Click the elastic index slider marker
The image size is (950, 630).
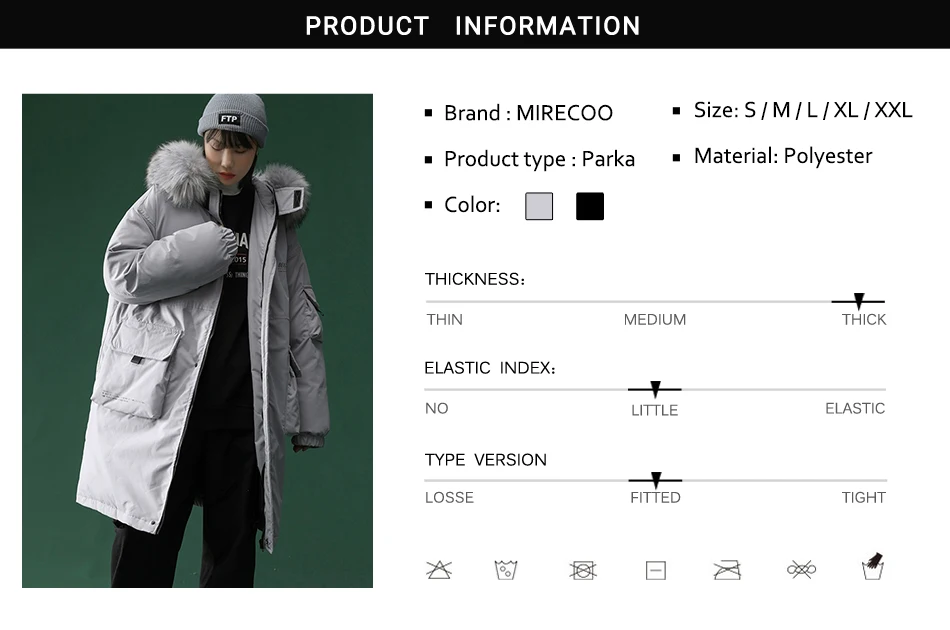655,389
